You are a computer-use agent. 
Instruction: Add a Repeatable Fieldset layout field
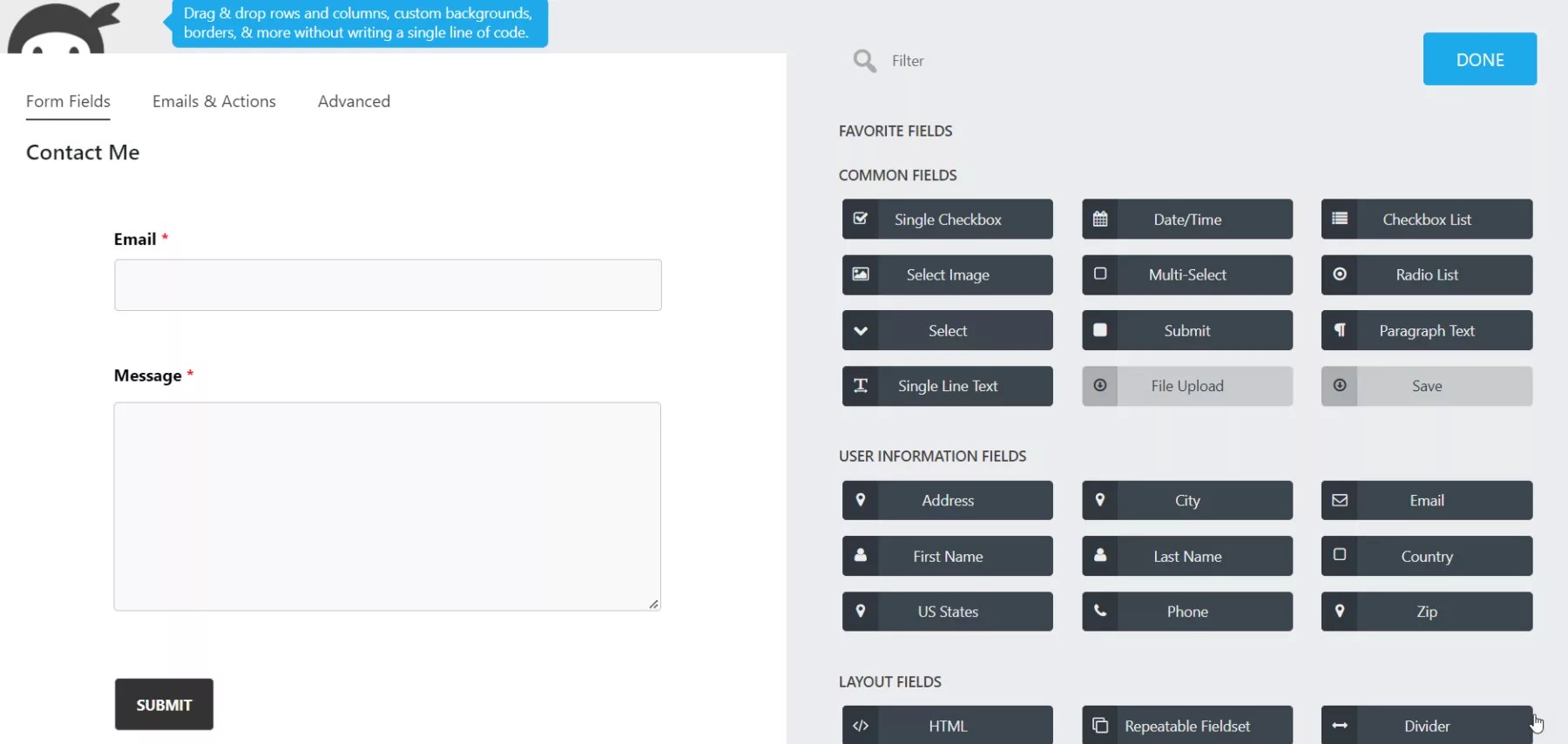pyautogui.click(x=1187, y=725)
